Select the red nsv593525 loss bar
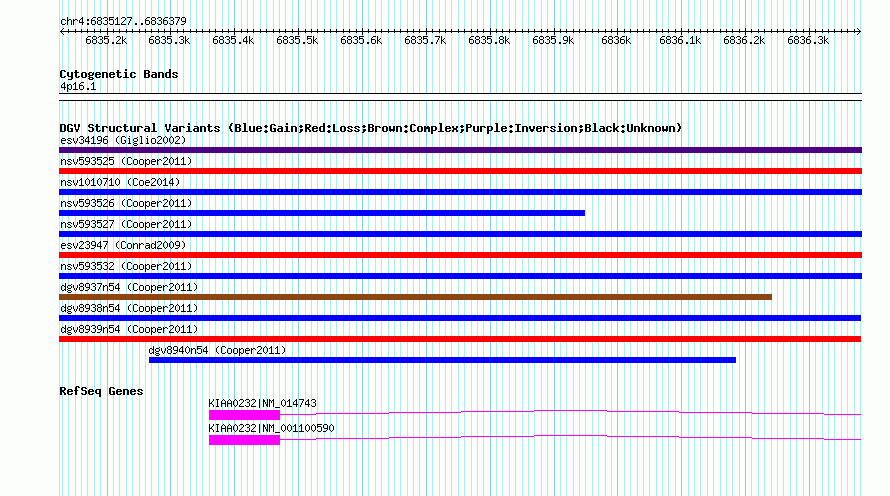This screenshot has width=890, height=496. [x=460, y=171]
